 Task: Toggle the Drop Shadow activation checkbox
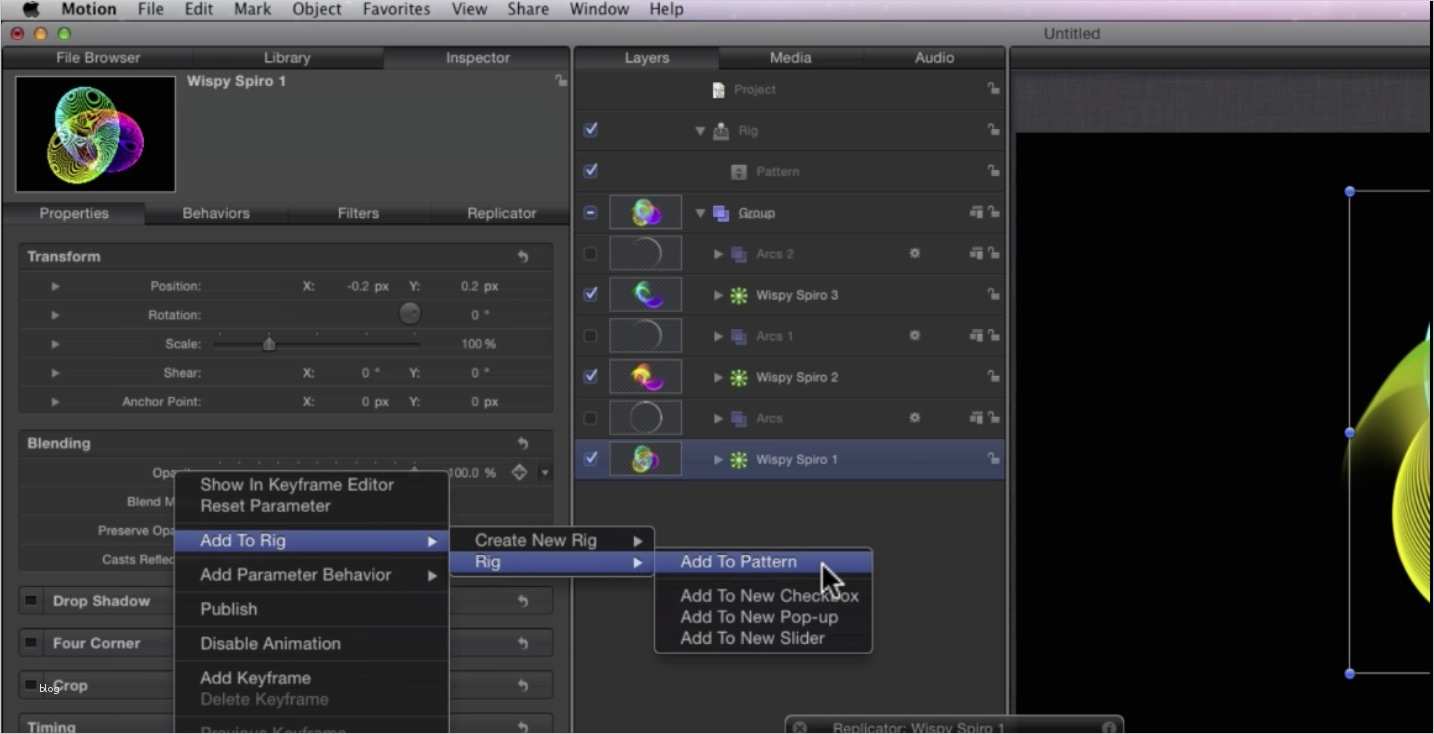point(32,601)
